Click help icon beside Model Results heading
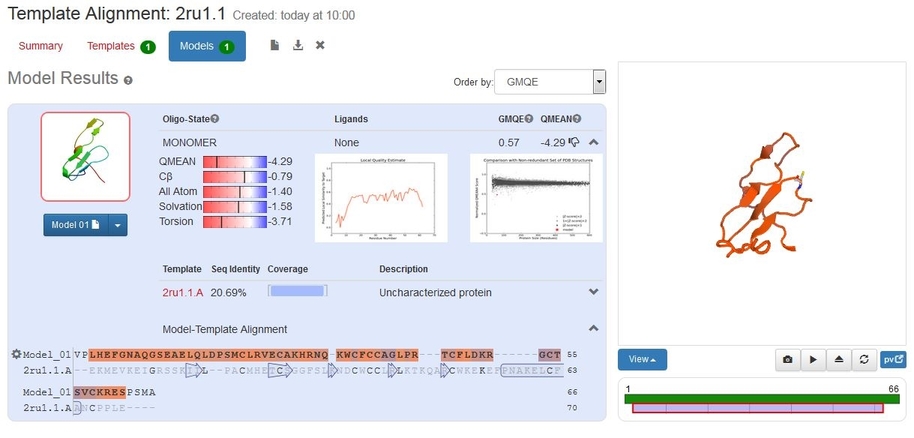 click(128, 80)
